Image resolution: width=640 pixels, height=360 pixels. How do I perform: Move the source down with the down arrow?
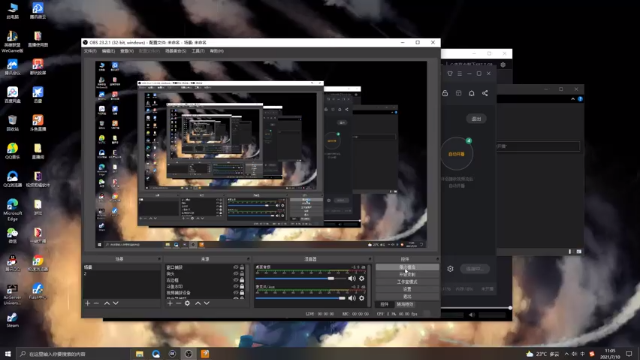[x=207, y=303]
